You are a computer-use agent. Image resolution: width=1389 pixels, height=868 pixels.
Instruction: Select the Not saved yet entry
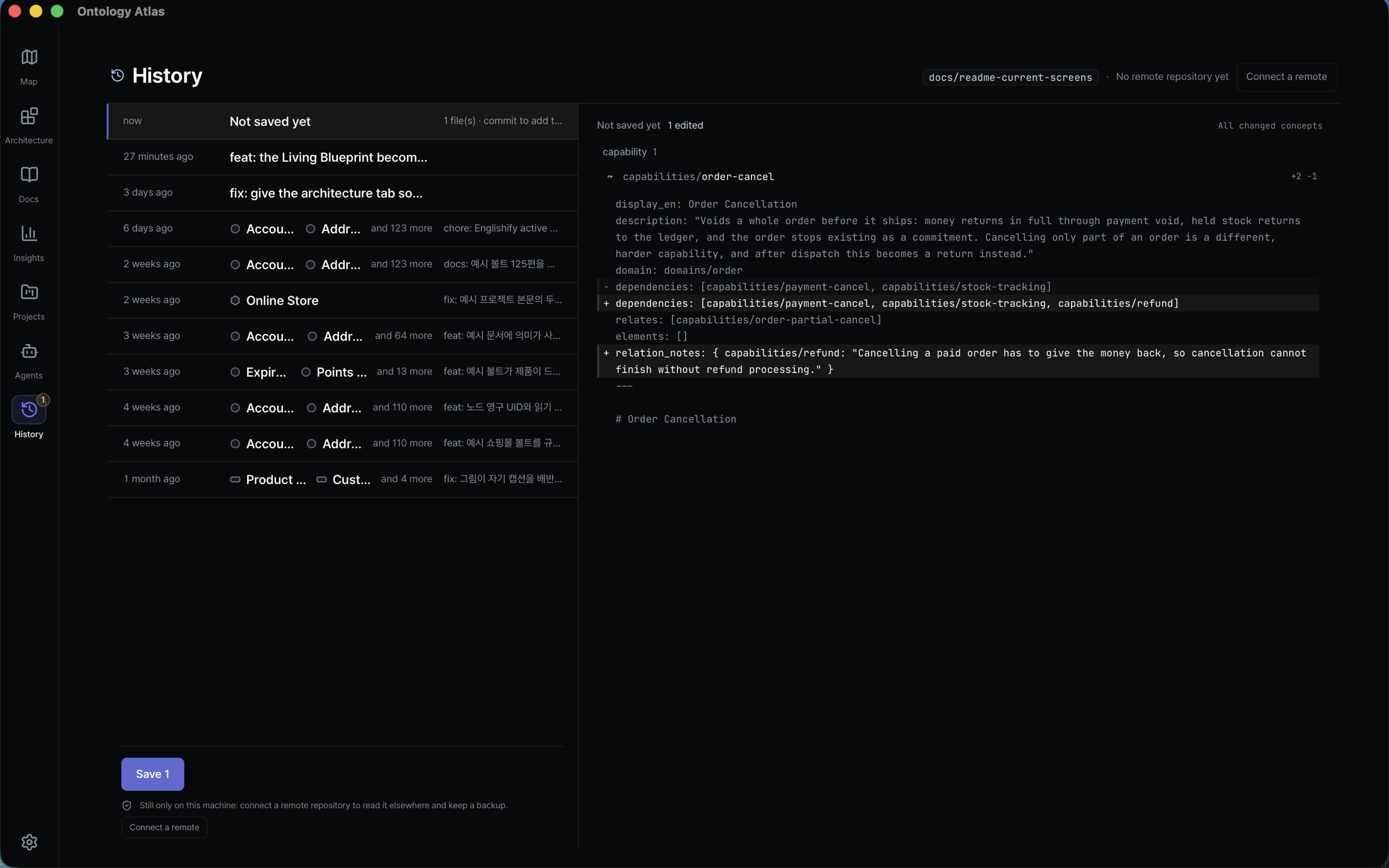coord(343,121)
